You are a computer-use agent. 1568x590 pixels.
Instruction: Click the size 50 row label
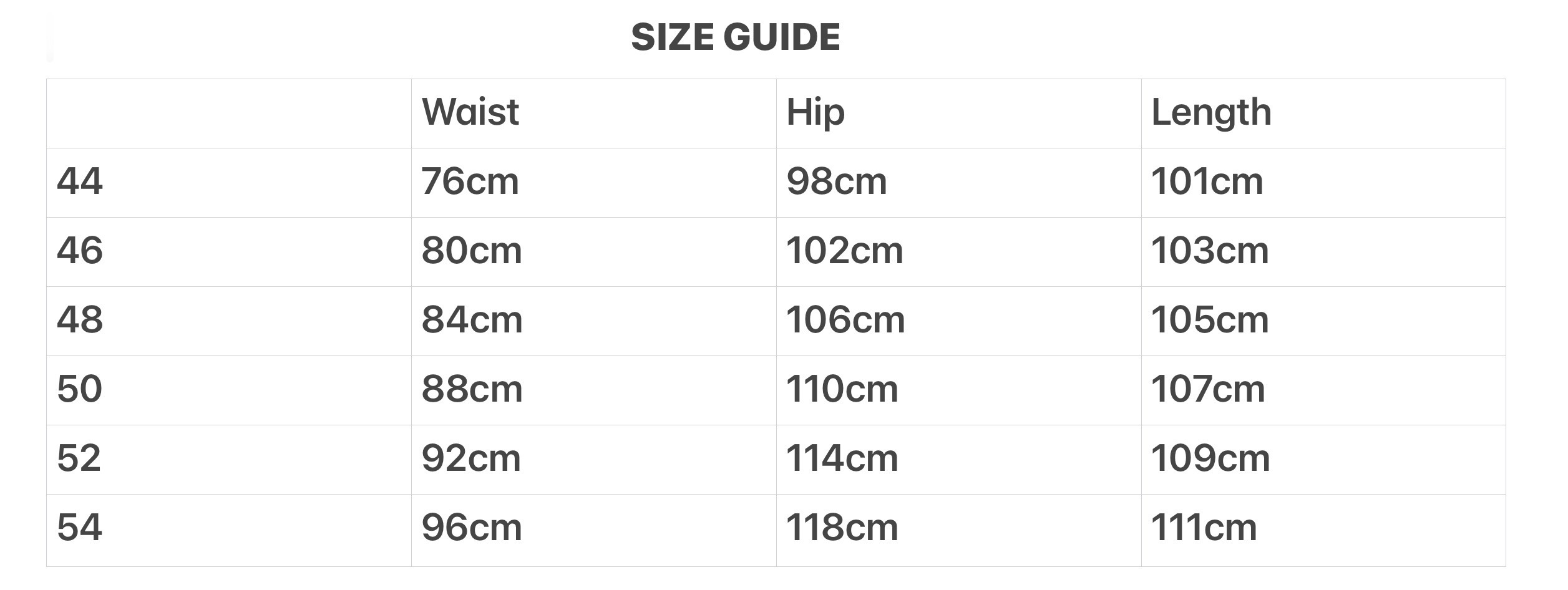click(80, 389)
